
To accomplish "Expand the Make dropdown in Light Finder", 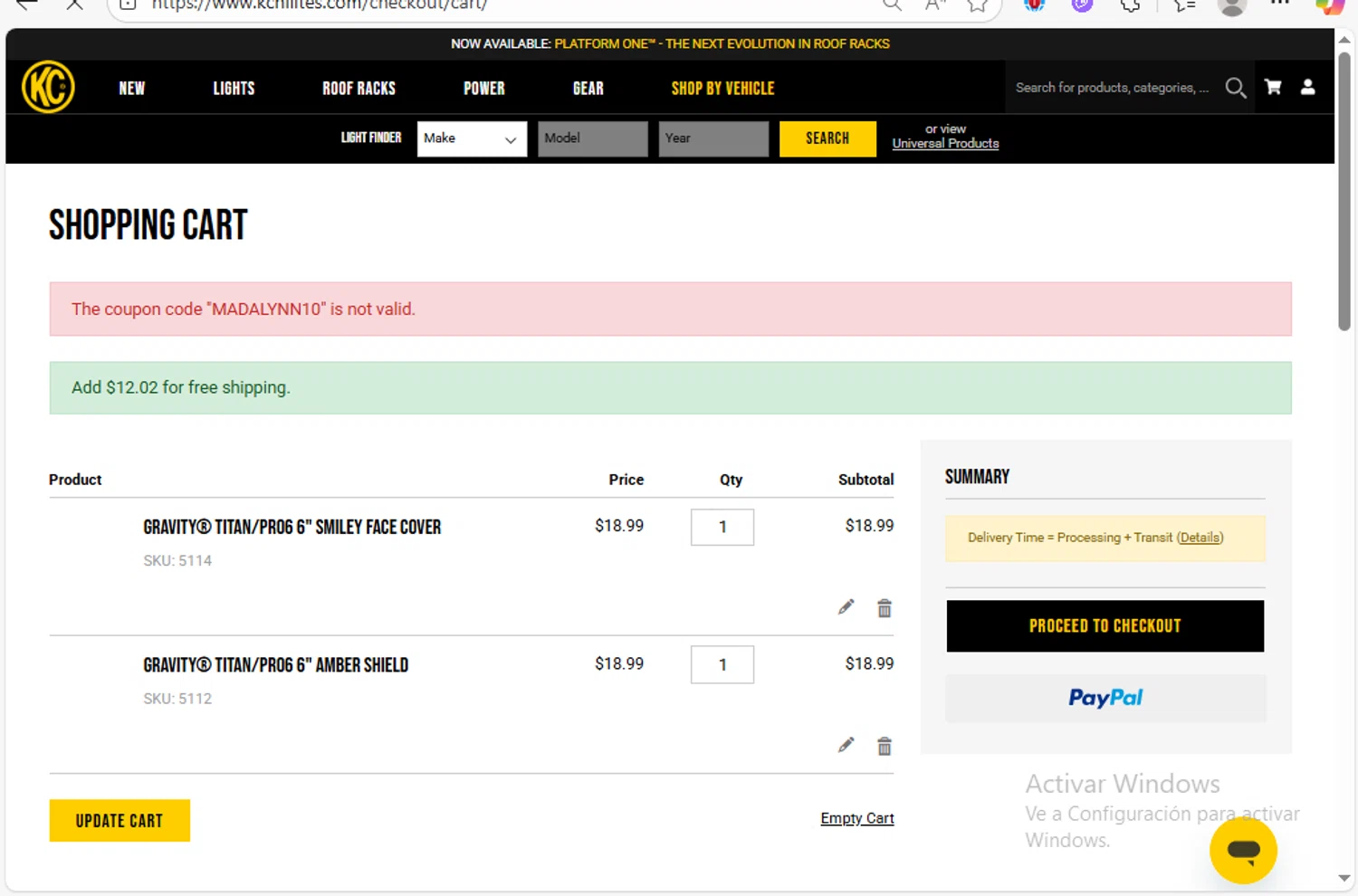I will (x=472, y=138).
